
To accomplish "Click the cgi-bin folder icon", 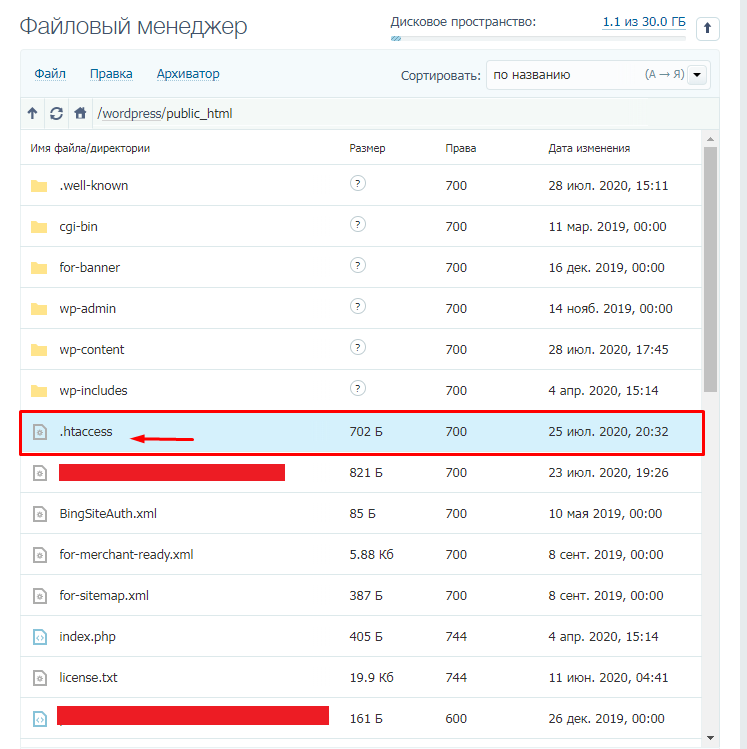I will pyautogui.click(x=39, y=227).
